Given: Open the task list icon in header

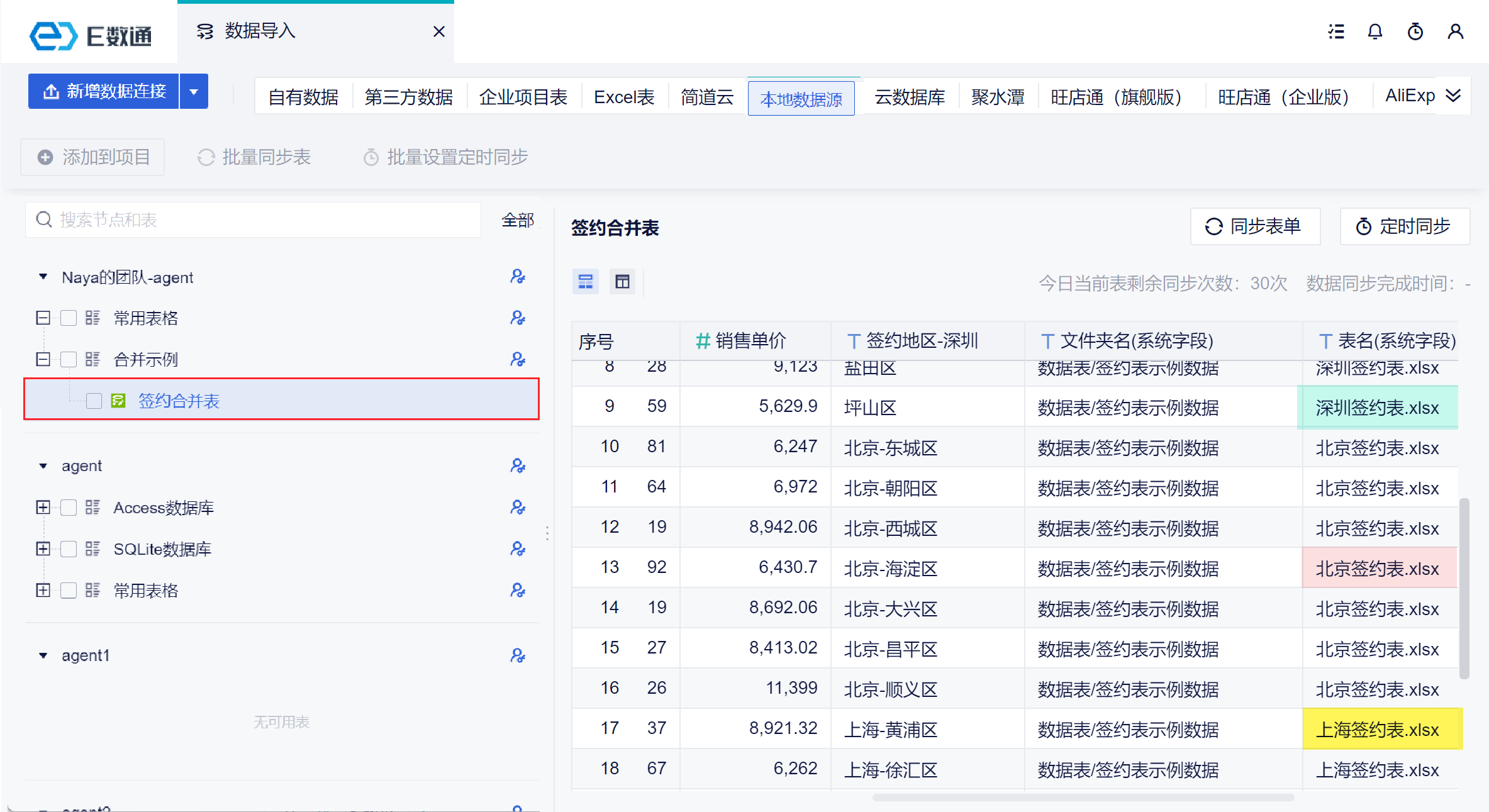Looking at the screenshot, I should click(x=1336, y=31).
